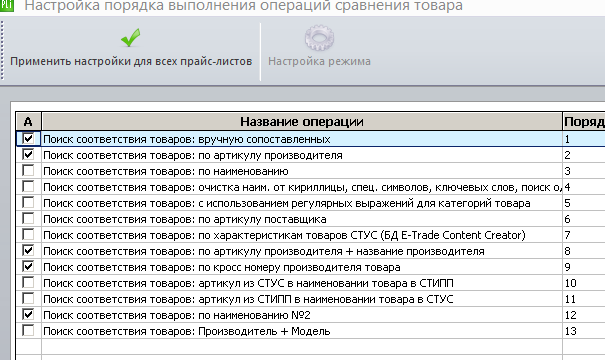The width and height of the screenshot is (605, 360).
Task: Select row 'с использованием регулярных выражений'
Action: click(x=302, y=203)
